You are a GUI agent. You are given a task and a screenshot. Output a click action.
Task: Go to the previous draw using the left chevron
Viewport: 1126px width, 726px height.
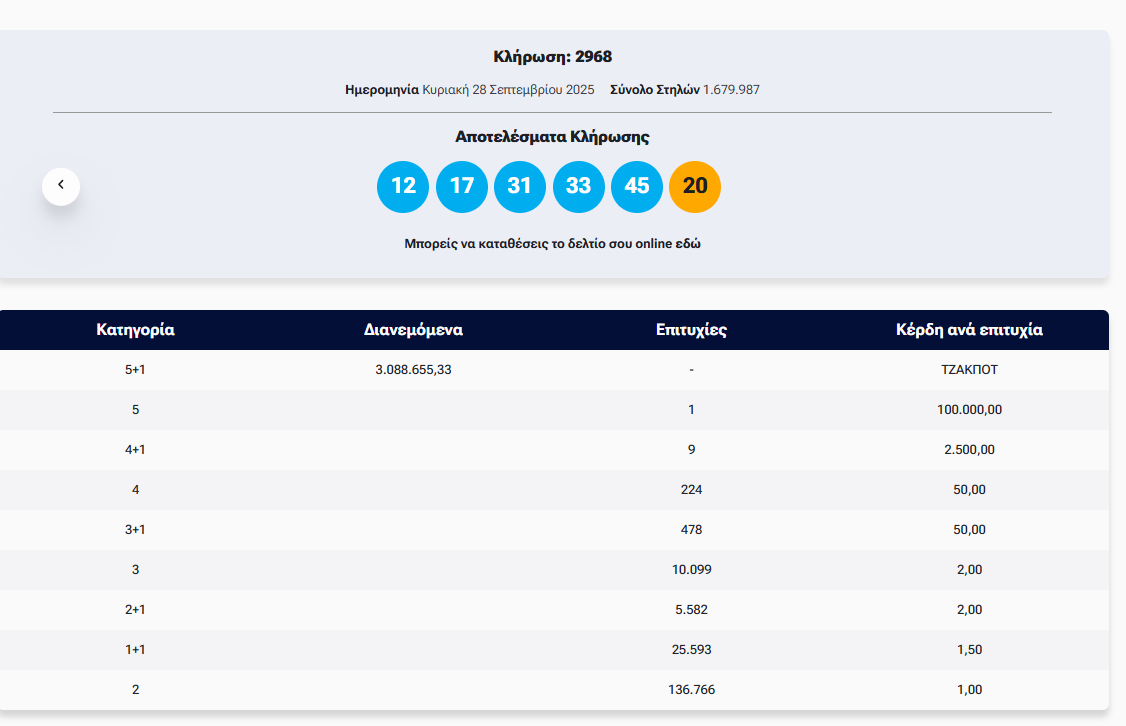tap(61, 186)
